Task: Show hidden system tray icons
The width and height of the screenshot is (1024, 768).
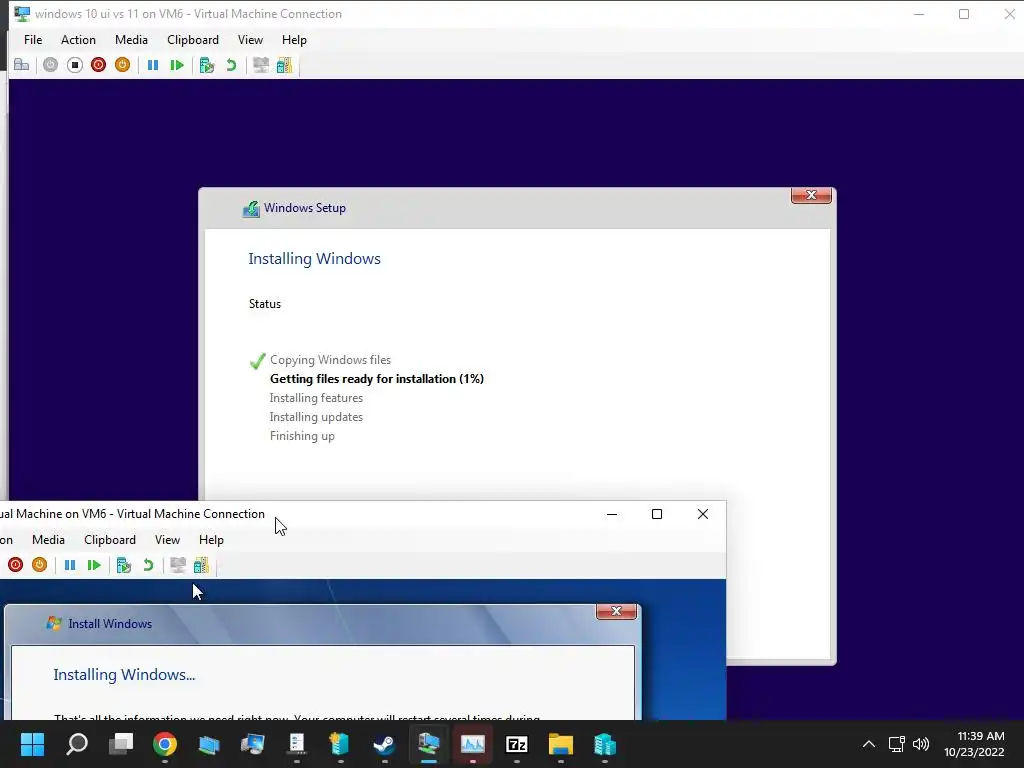Action: coord(869,744)
